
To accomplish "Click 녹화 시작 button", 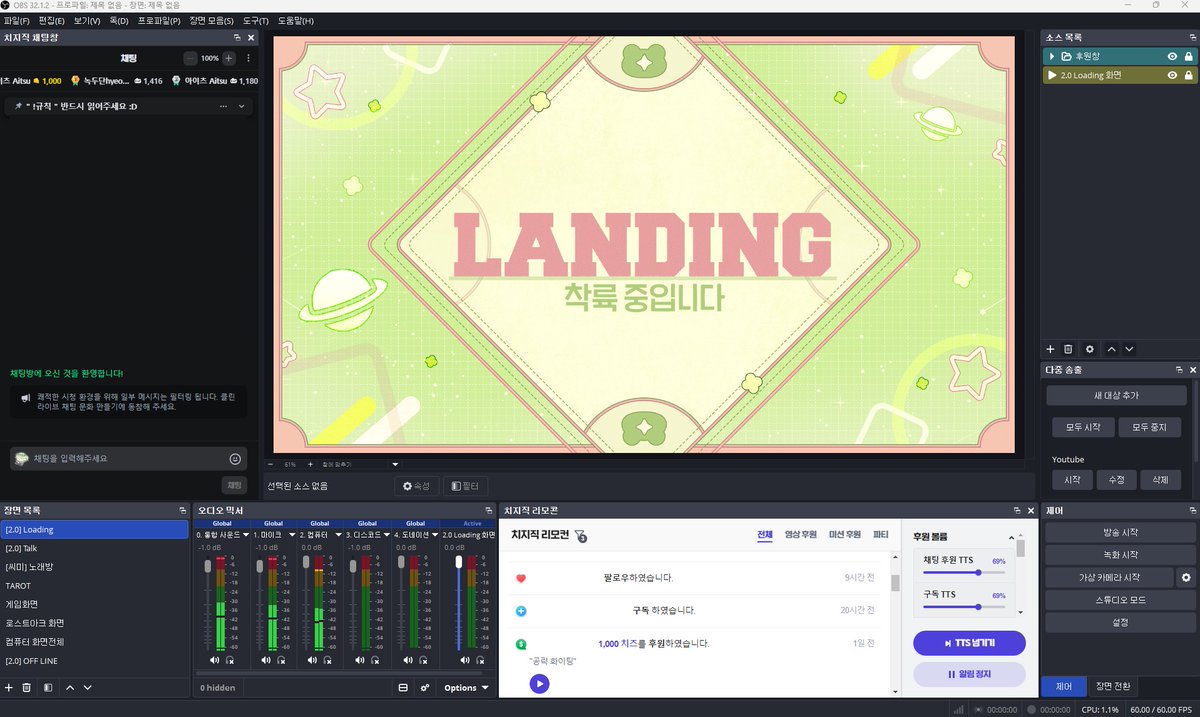I will (1119, 554).
